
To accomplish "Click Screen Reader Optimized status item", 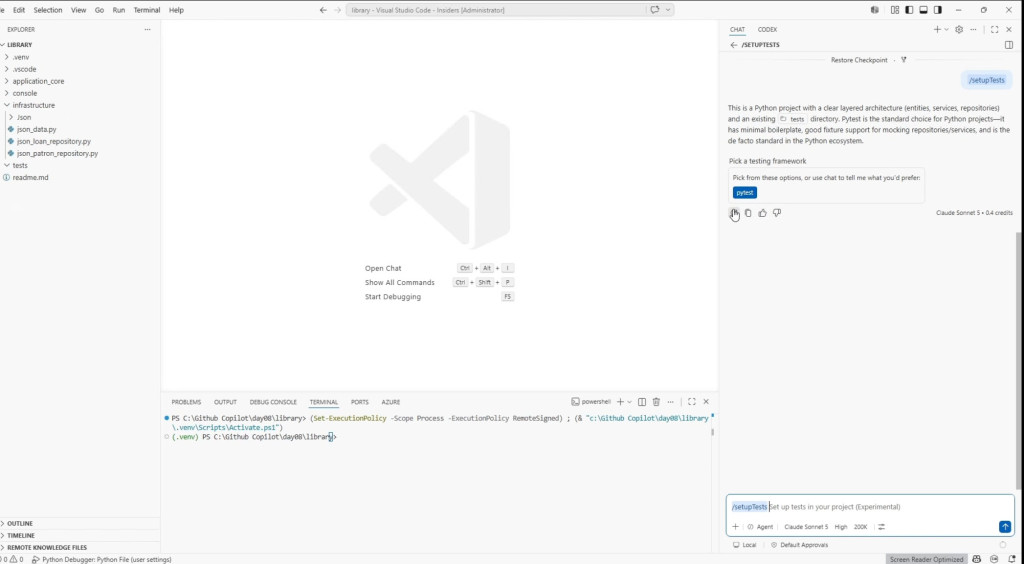I will [x=926, y=559].
